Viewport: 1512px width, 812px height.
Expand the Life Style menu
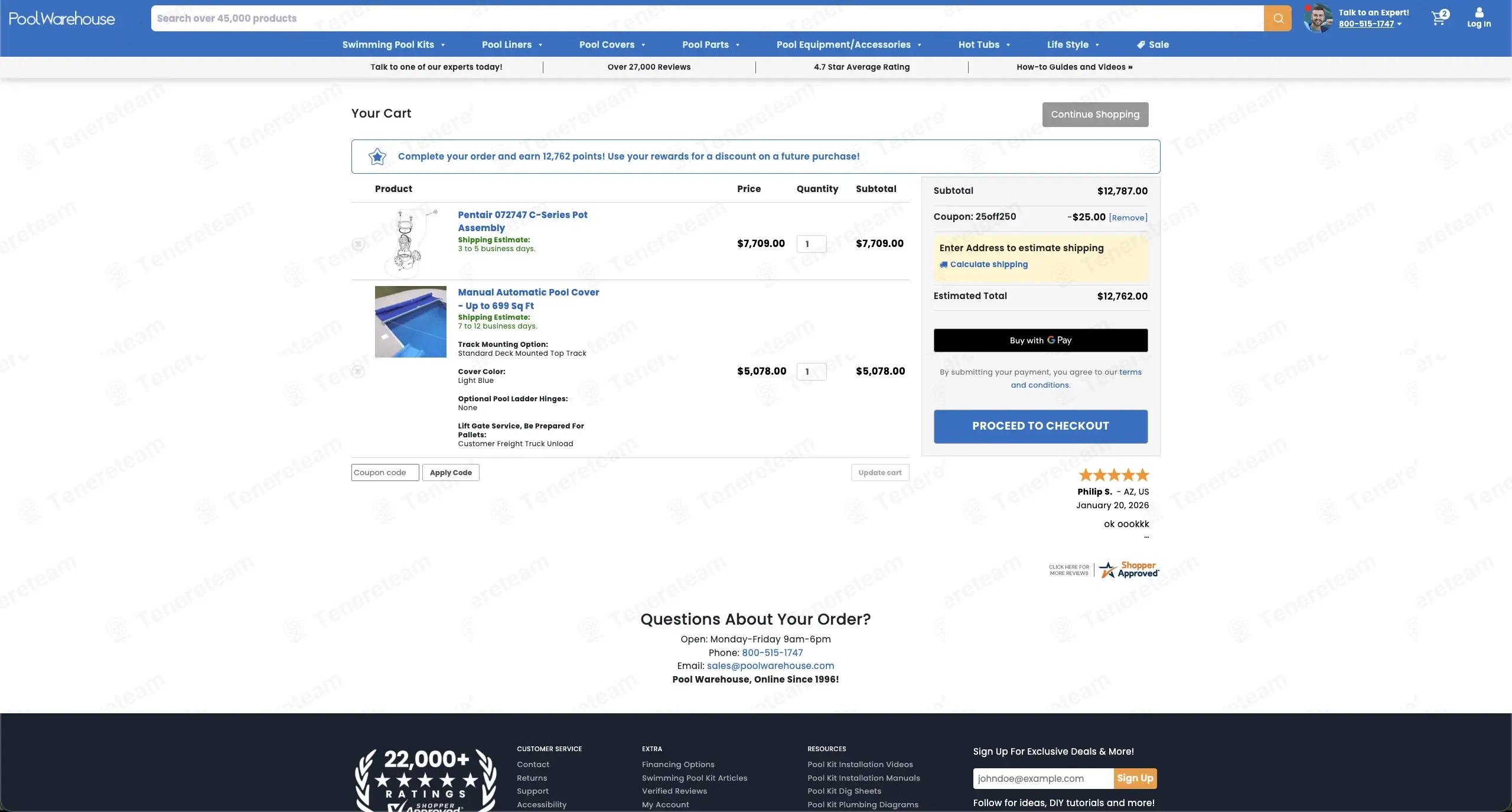tap(1073, 45)
